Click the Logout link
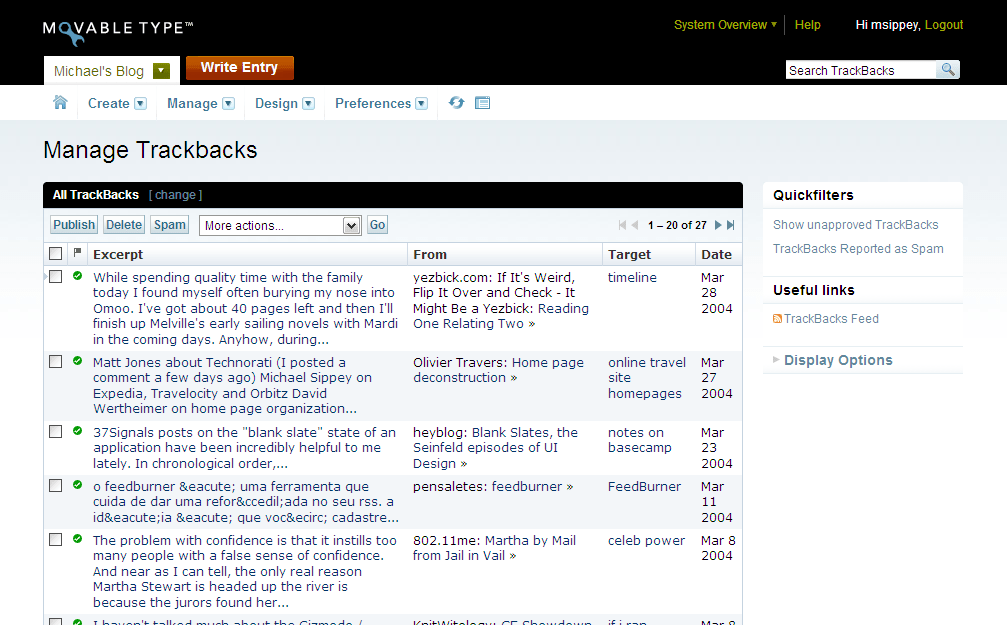Screen dimensions: 1007x625 click(x=943, y=25)
